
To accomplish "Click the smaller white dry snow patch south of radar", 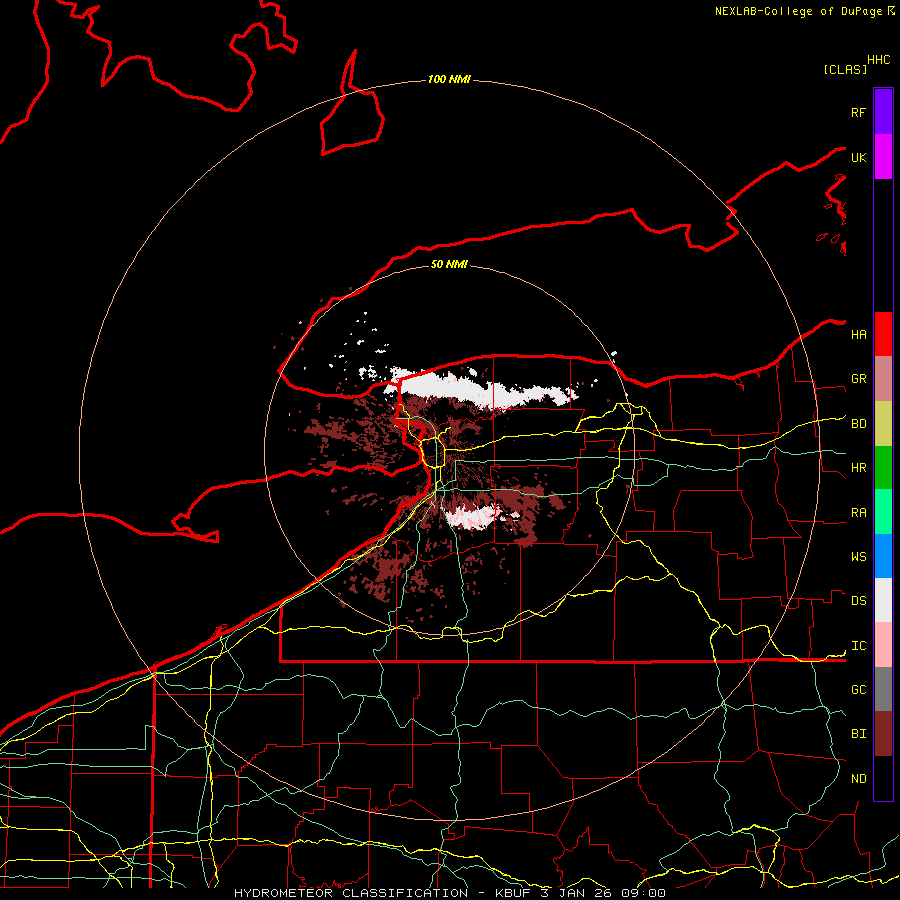I will coord(474,517).
